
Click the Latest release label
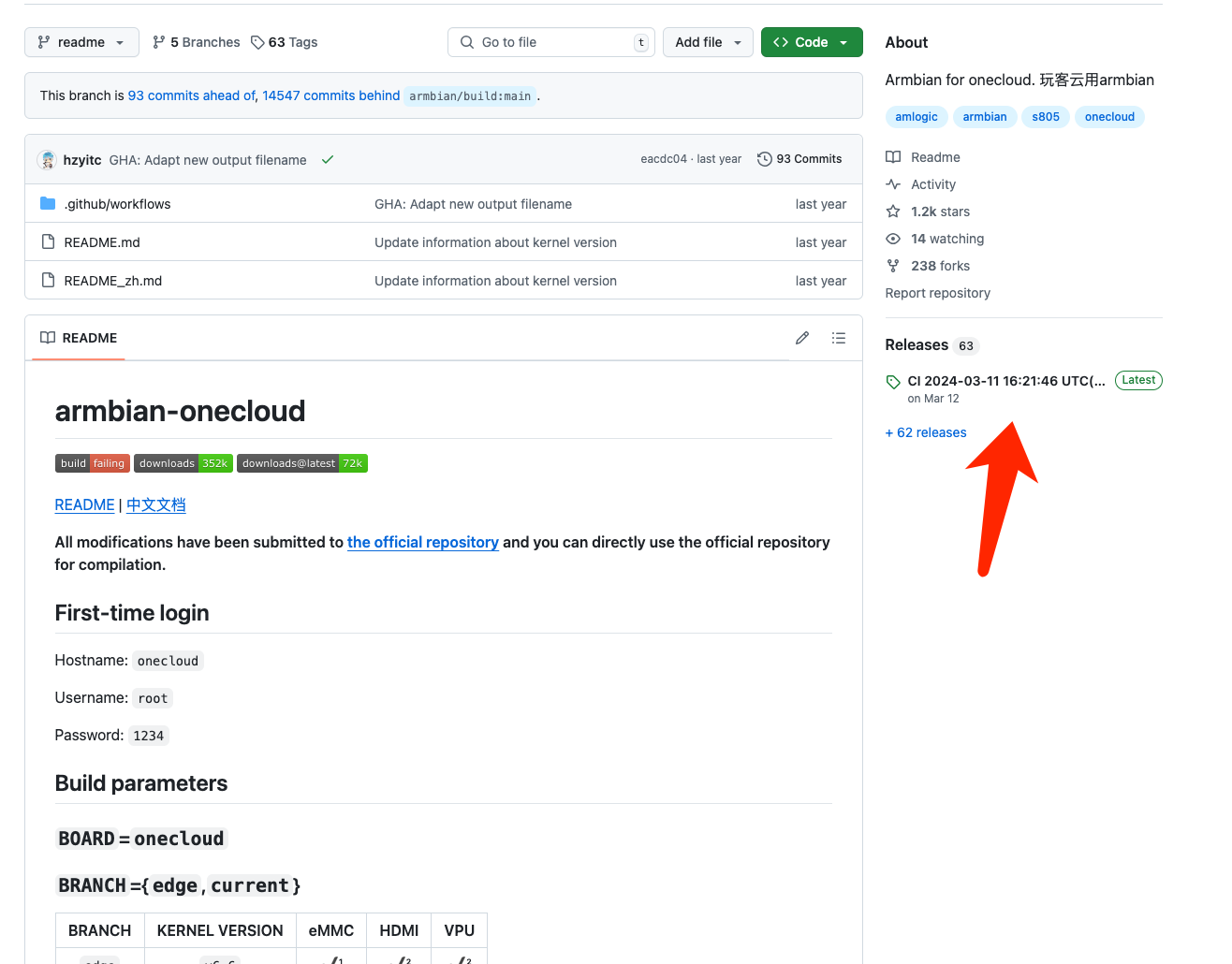(x=1138, y=380)
